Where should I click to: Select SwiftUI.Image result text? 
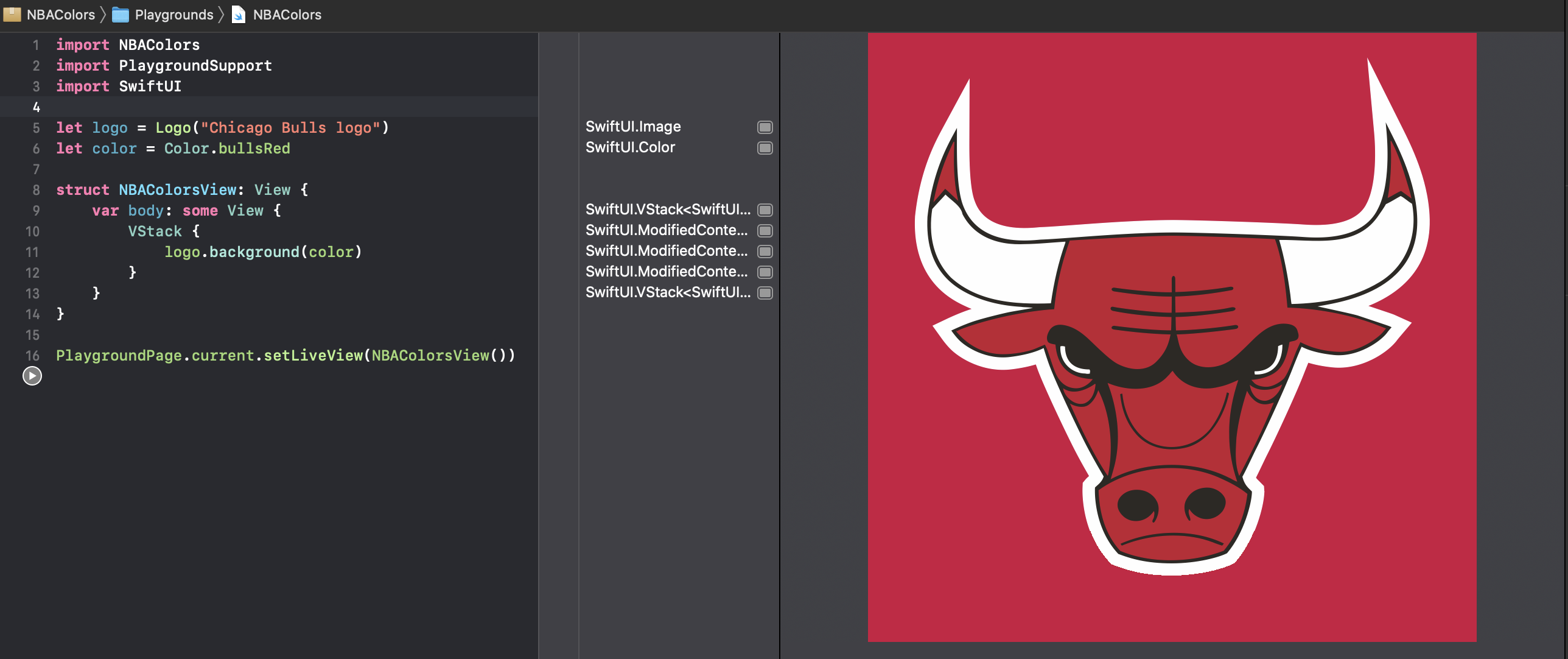(x=632, y=127)
